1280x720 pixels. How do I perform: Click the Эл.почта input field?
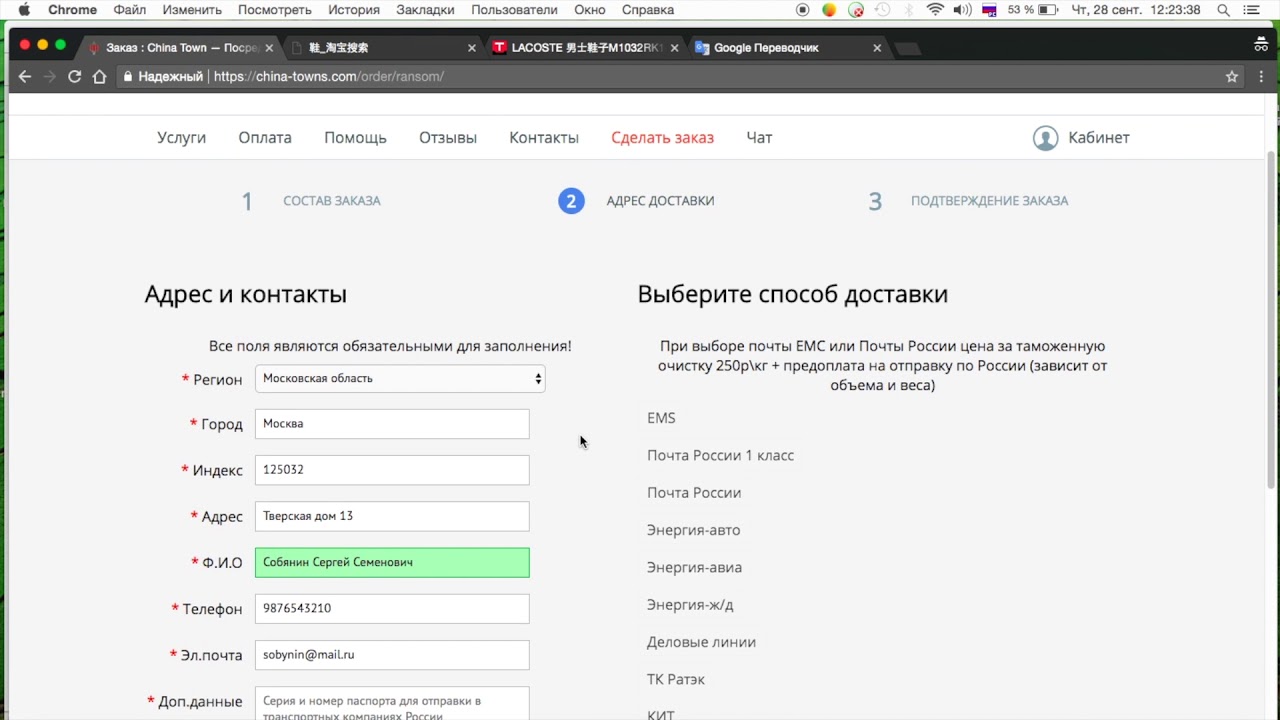(x=392, y=655)
